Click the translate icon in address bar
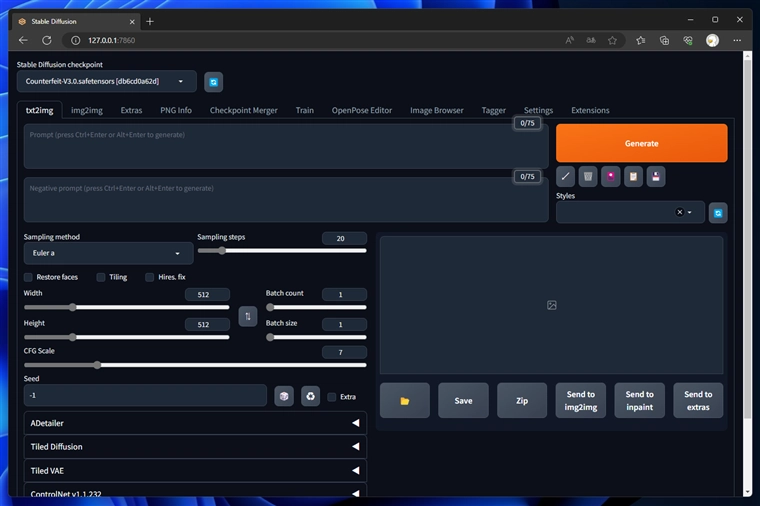This screenshot has height=506, width=760. [591, 40]
